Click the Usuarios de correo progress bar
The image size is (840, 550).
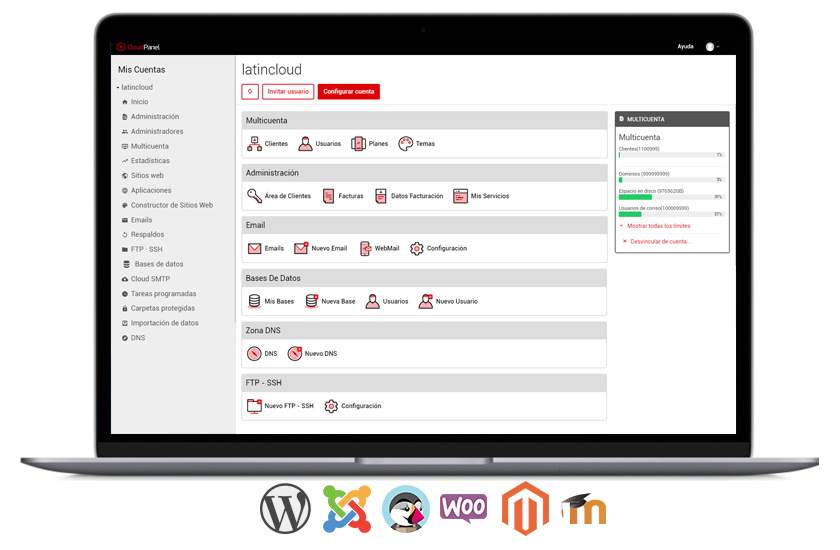671,214
